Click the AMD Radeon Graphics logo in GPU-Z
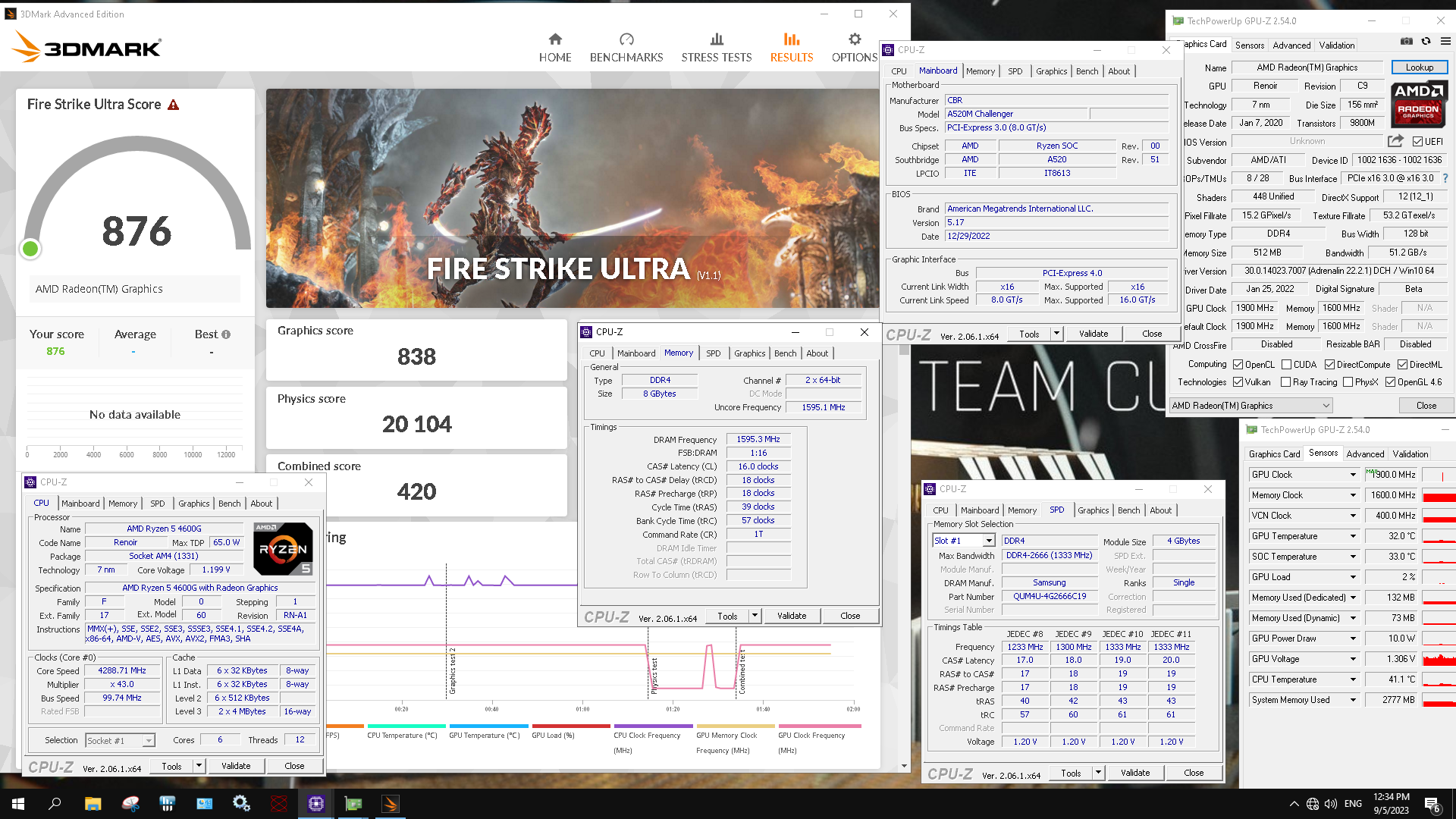 pyautogui.click(x=1418, y=105)
